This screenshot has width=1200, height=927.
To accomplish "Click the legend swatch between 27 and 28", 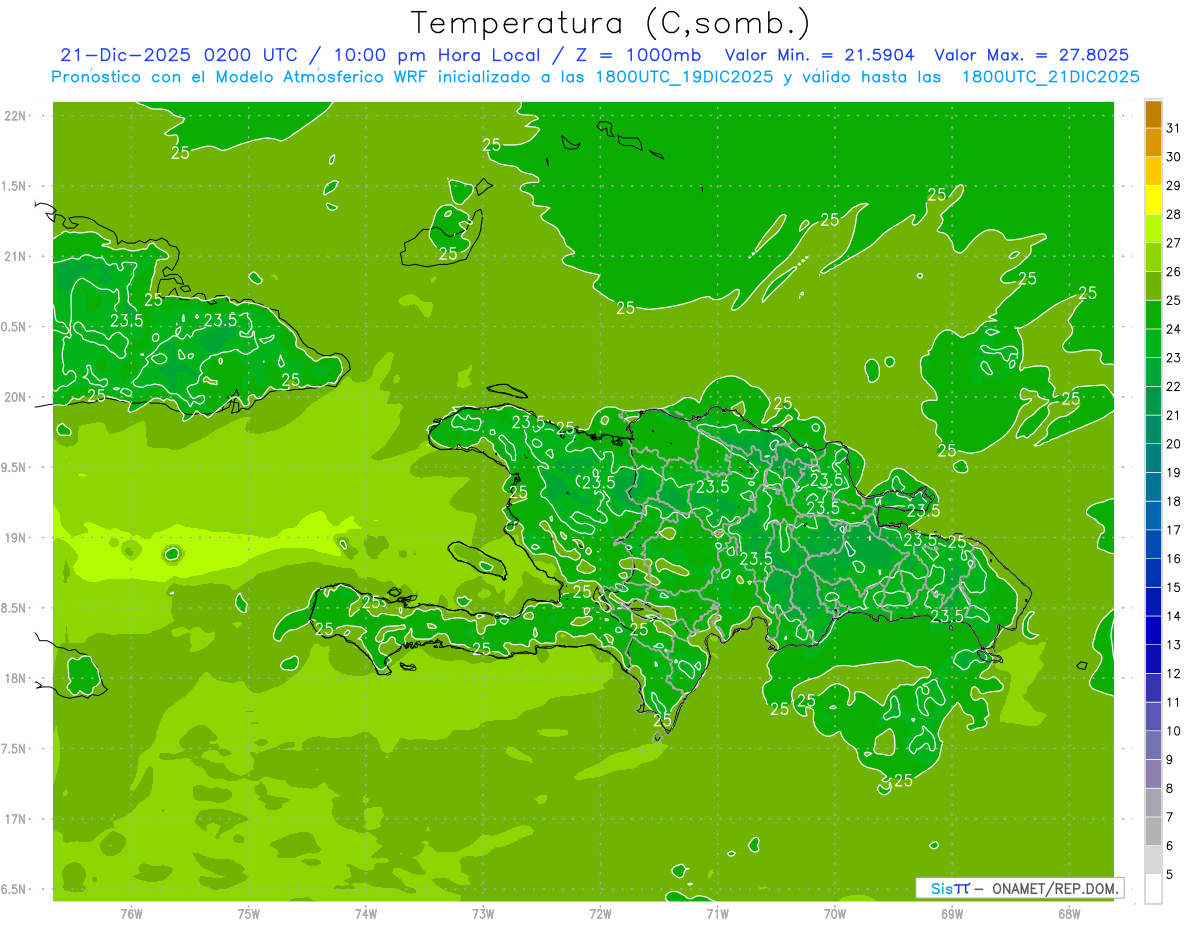I will (x=1153, y=229).
